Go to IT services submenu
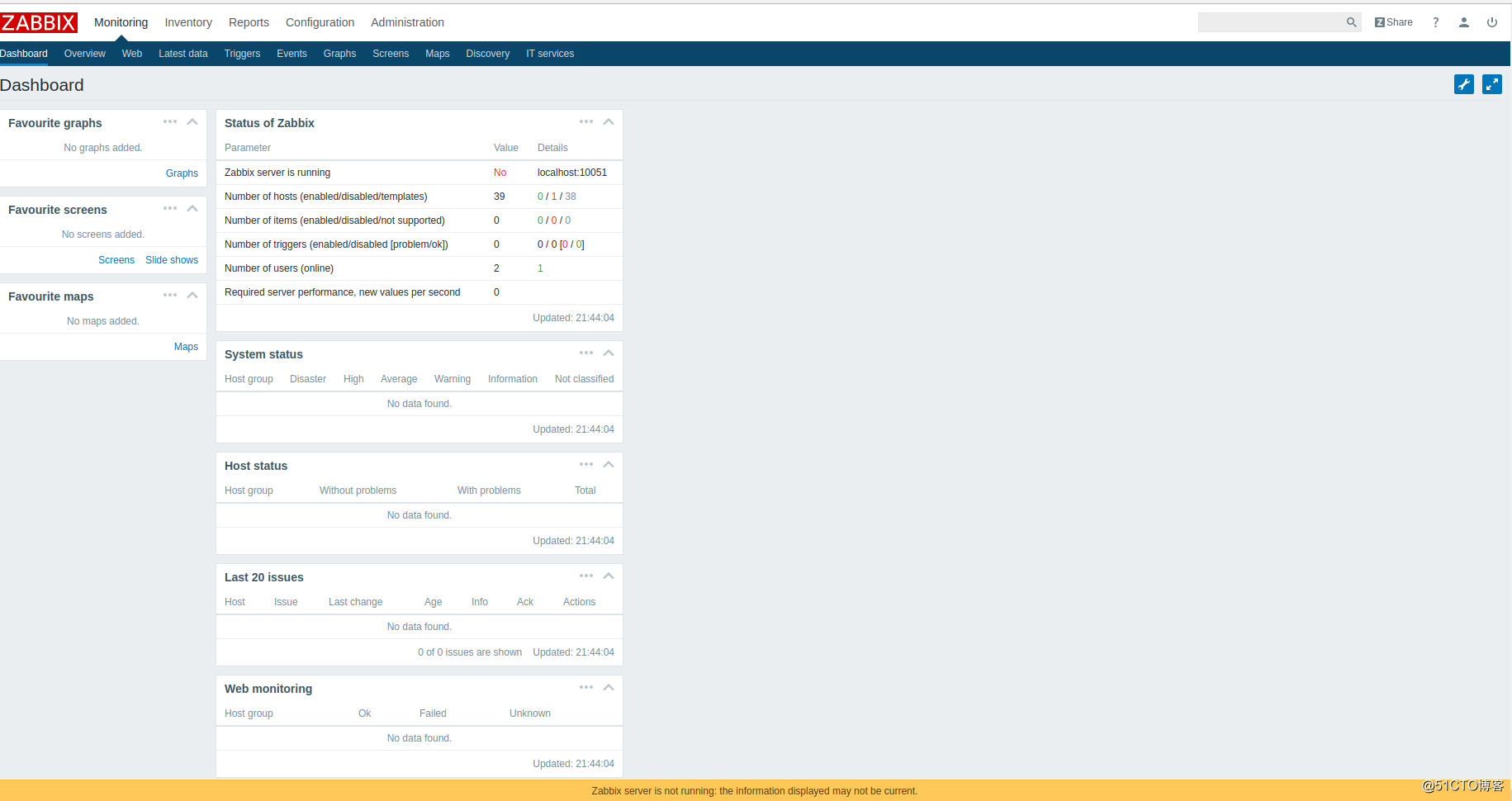This screenshot has width=1512, height=801. point(550,54)
